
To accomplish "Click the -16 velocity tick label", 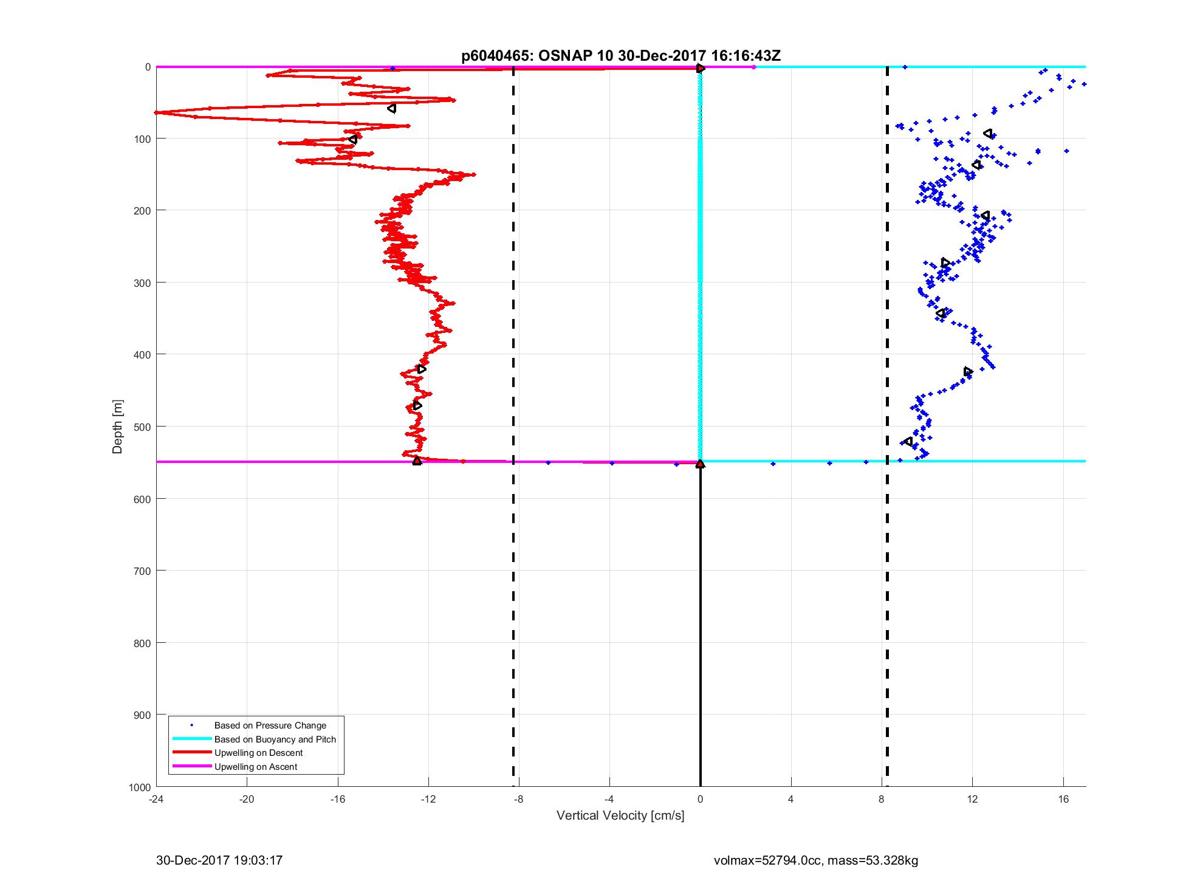I will point(337,799).
